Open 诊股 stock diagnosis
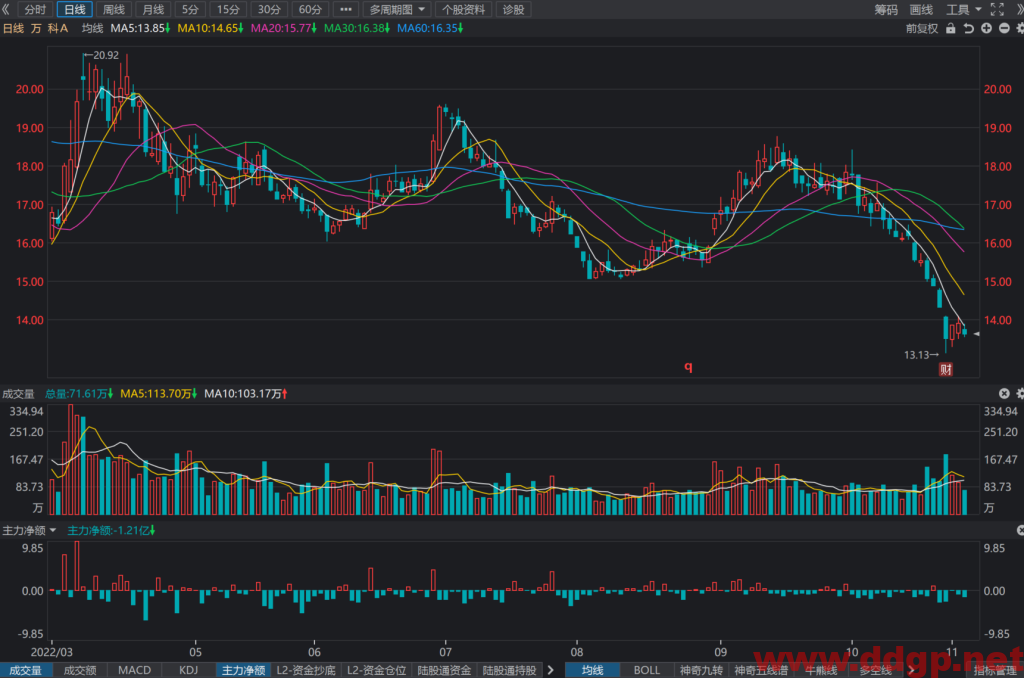The width and height of the screenshot is (1024, 678). 513,10
